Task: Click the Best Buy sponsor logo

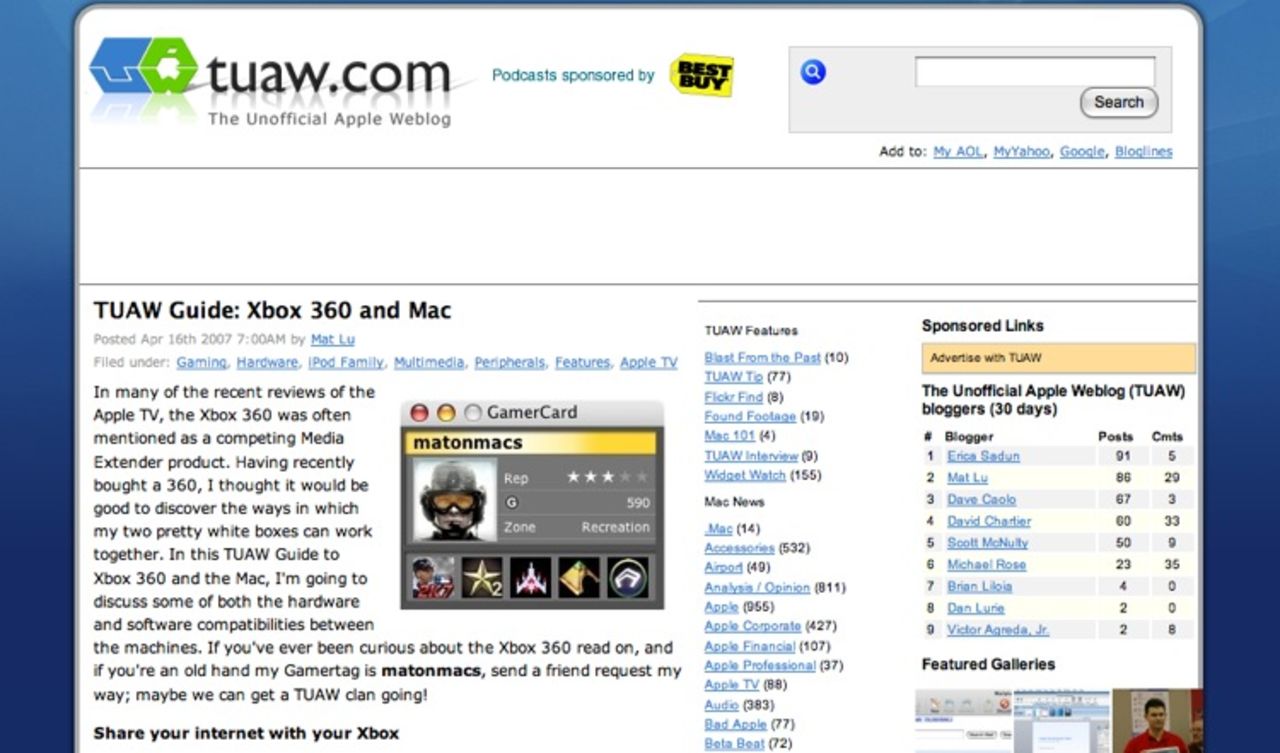Action: 701,75
